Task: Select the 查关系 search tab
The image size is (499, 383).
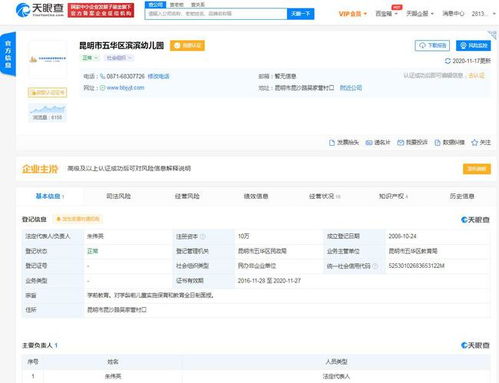Action: pos(198,5)
